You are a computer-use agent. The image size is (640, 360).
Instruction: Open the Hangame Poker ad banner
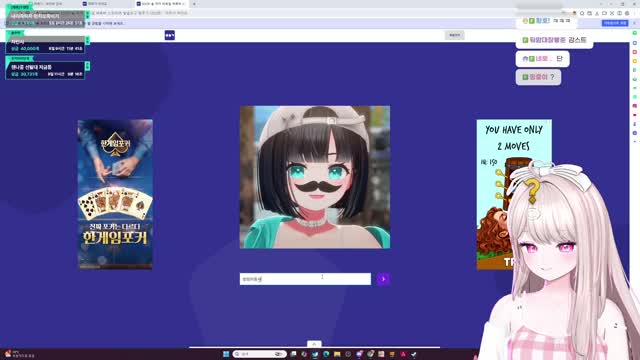tap(115, 194)
